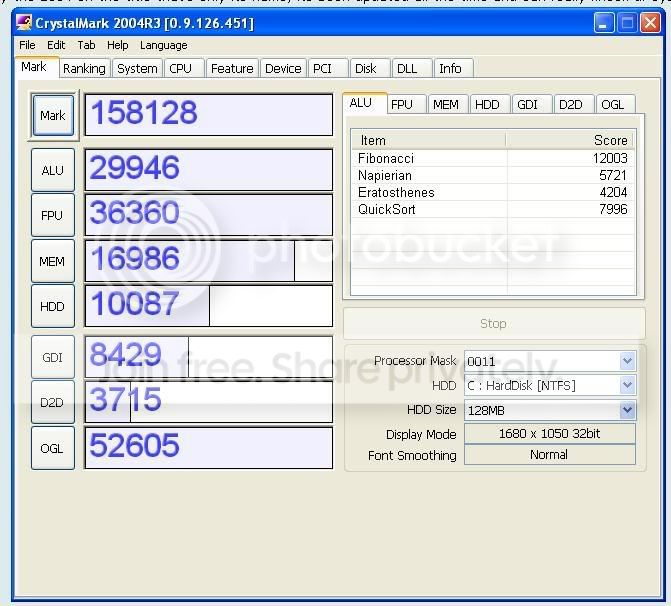
Task: Click the CrystalMark title bar app icon
Action: click(24, 23)
